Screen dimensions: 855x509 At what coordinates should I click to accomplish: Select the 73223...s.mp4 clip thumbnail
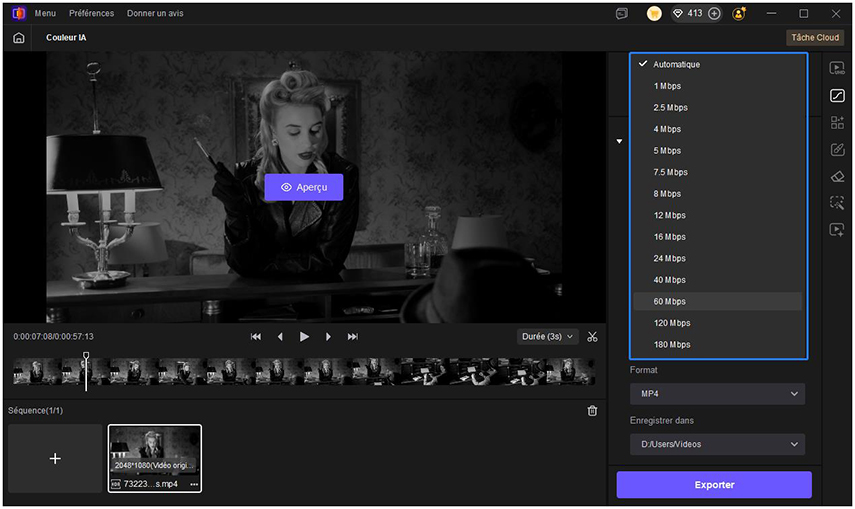click(155, 458)
